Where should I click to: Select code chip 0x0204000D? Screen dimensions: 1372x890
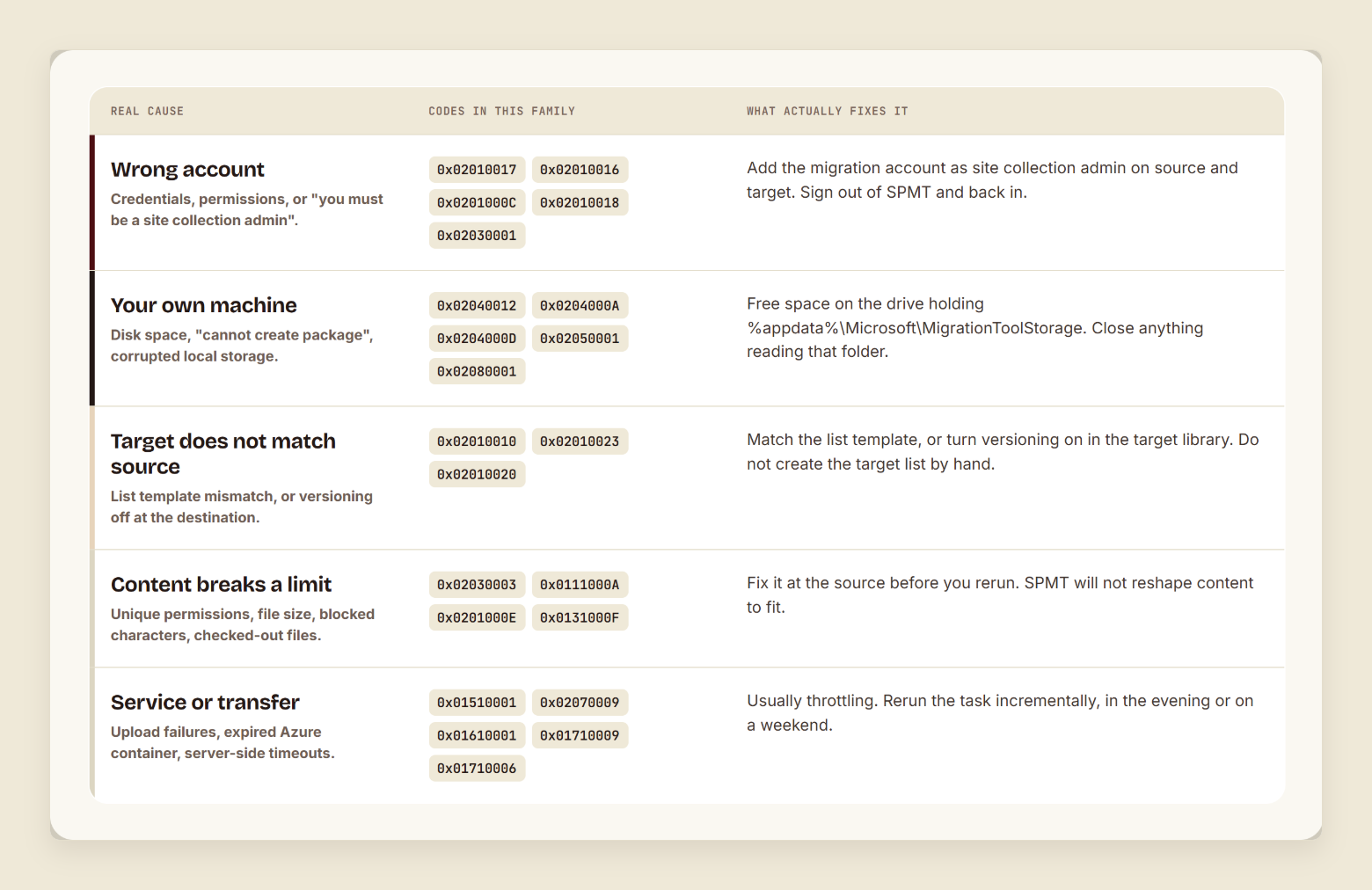pyautogui.click(x=477, y=339)
